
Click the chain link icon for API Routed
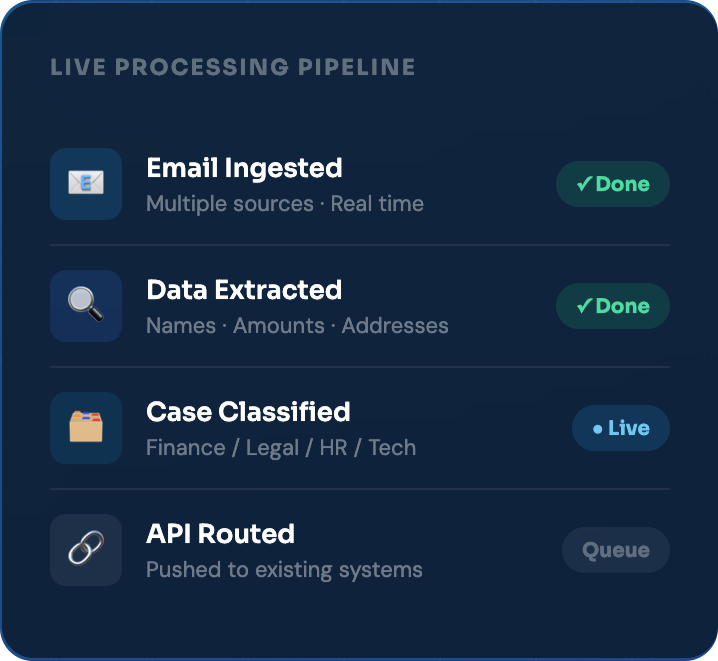[x=86, y=550]
